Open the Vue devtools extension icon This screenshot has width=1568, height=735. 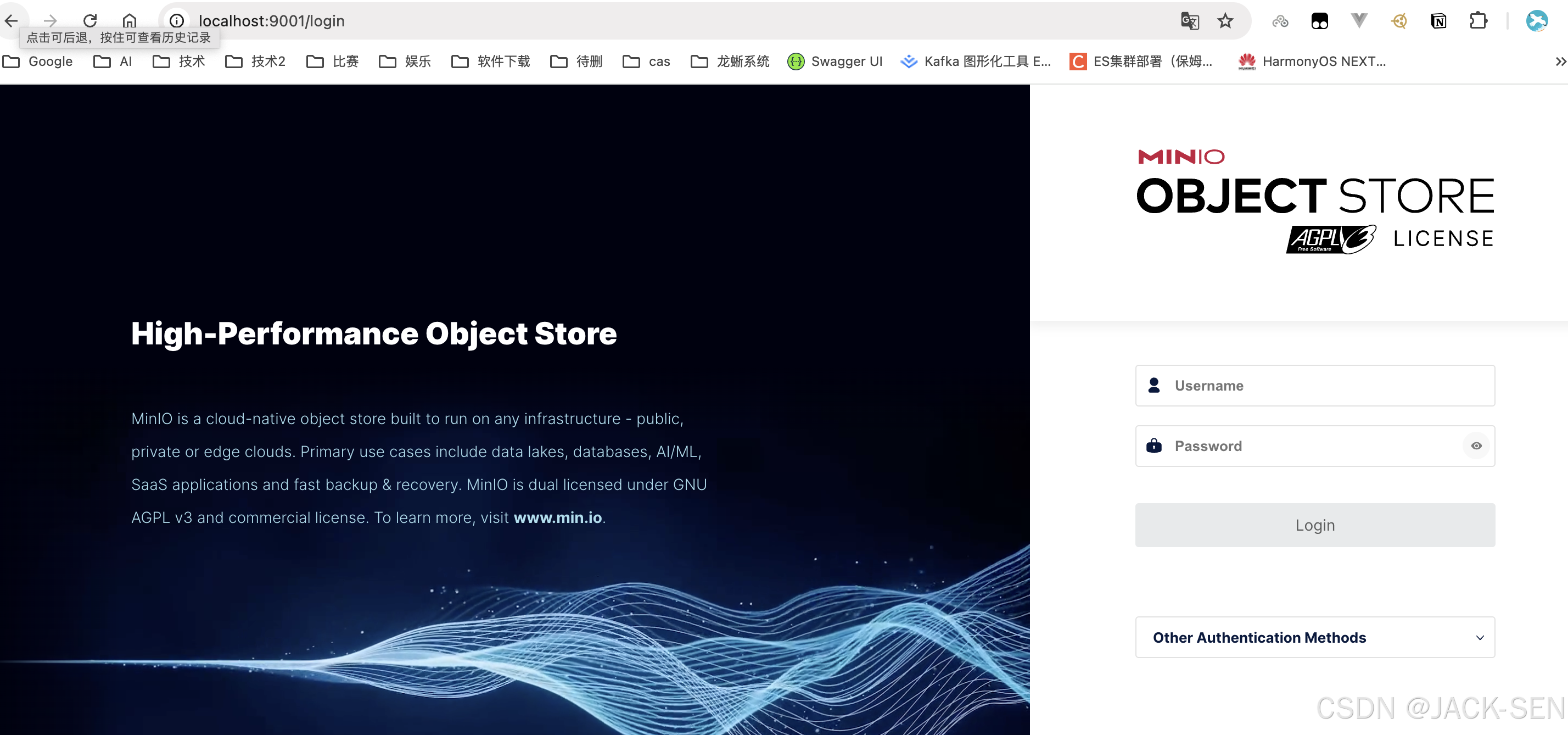(1359, 21)
